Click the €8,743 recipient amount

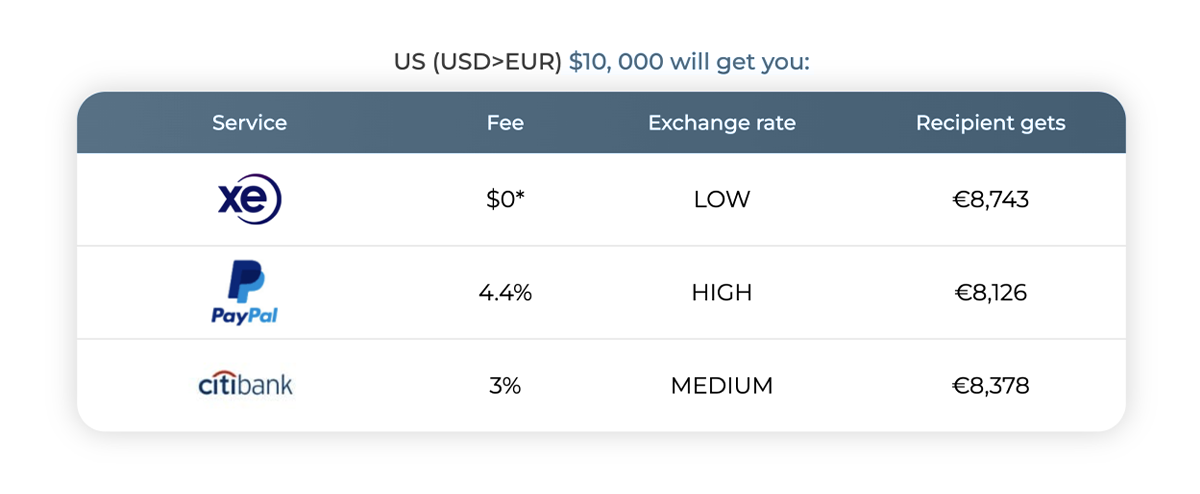tap(990, 200)
